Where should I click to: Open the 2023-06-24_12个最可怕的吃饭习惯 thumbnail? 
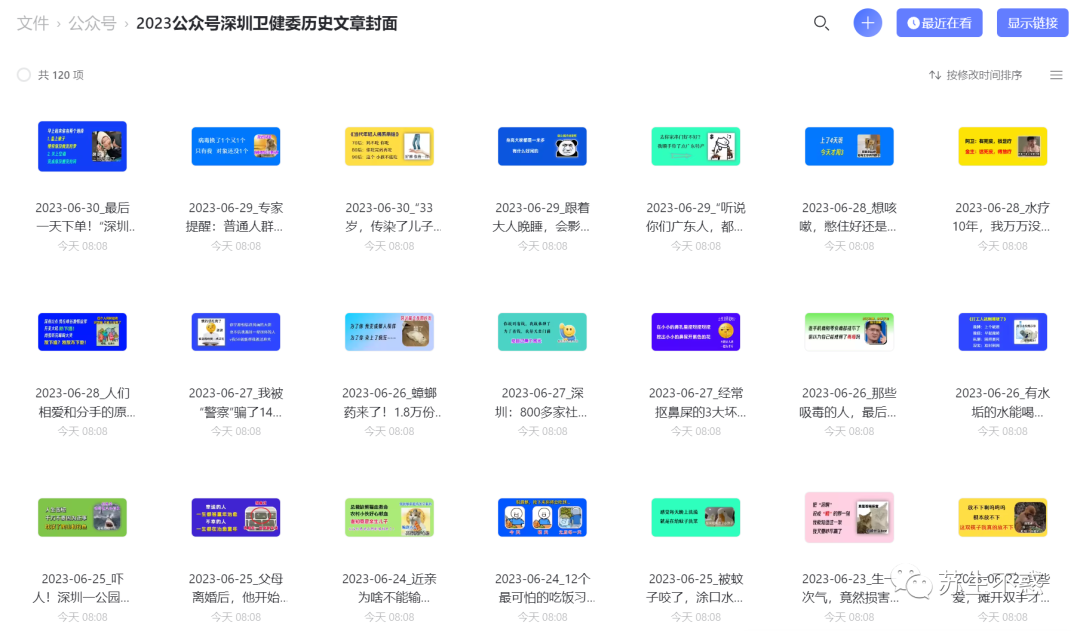[542, 517]
